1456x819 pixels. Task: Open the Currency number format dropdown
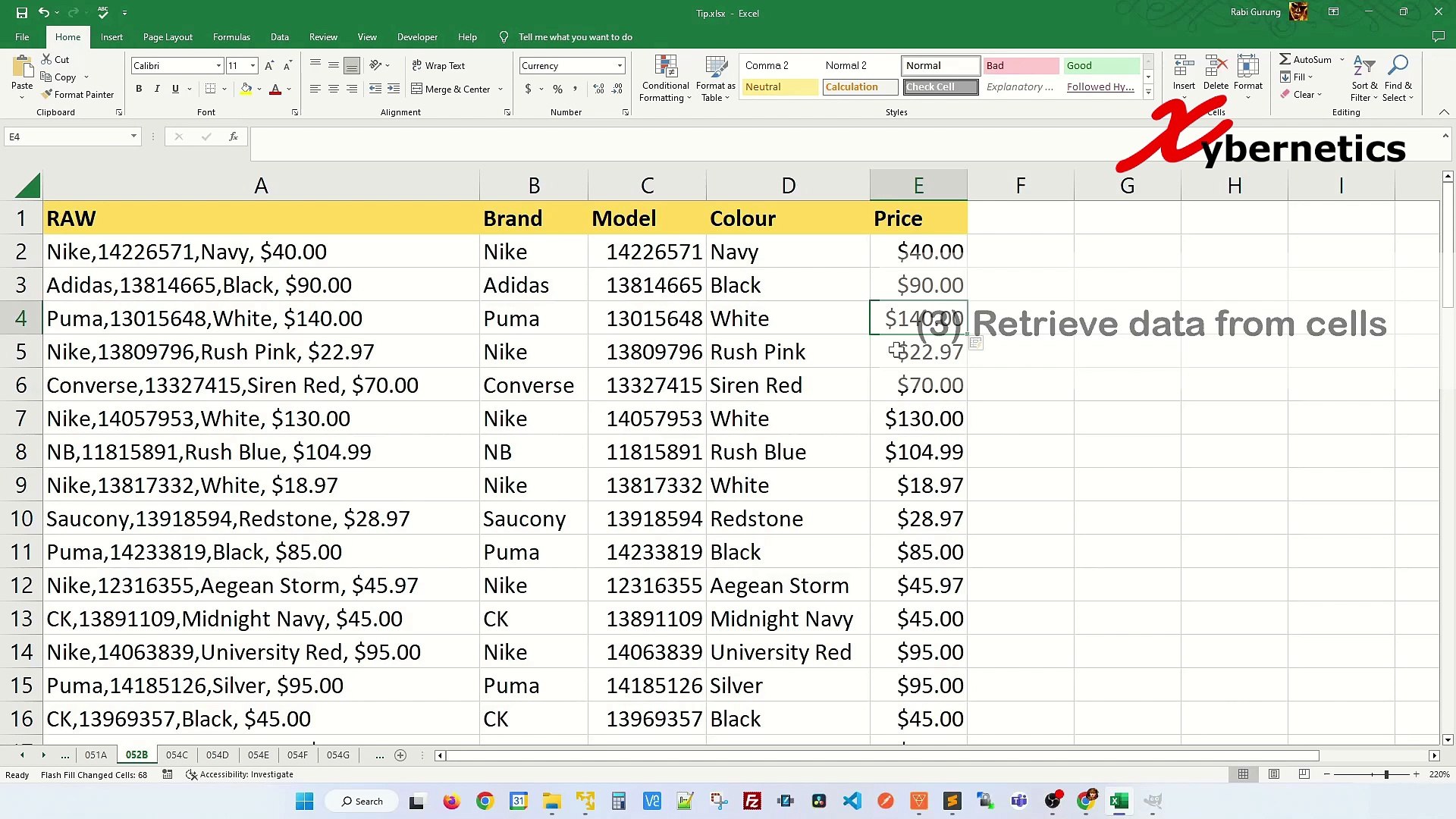click(x=620, y=66)
